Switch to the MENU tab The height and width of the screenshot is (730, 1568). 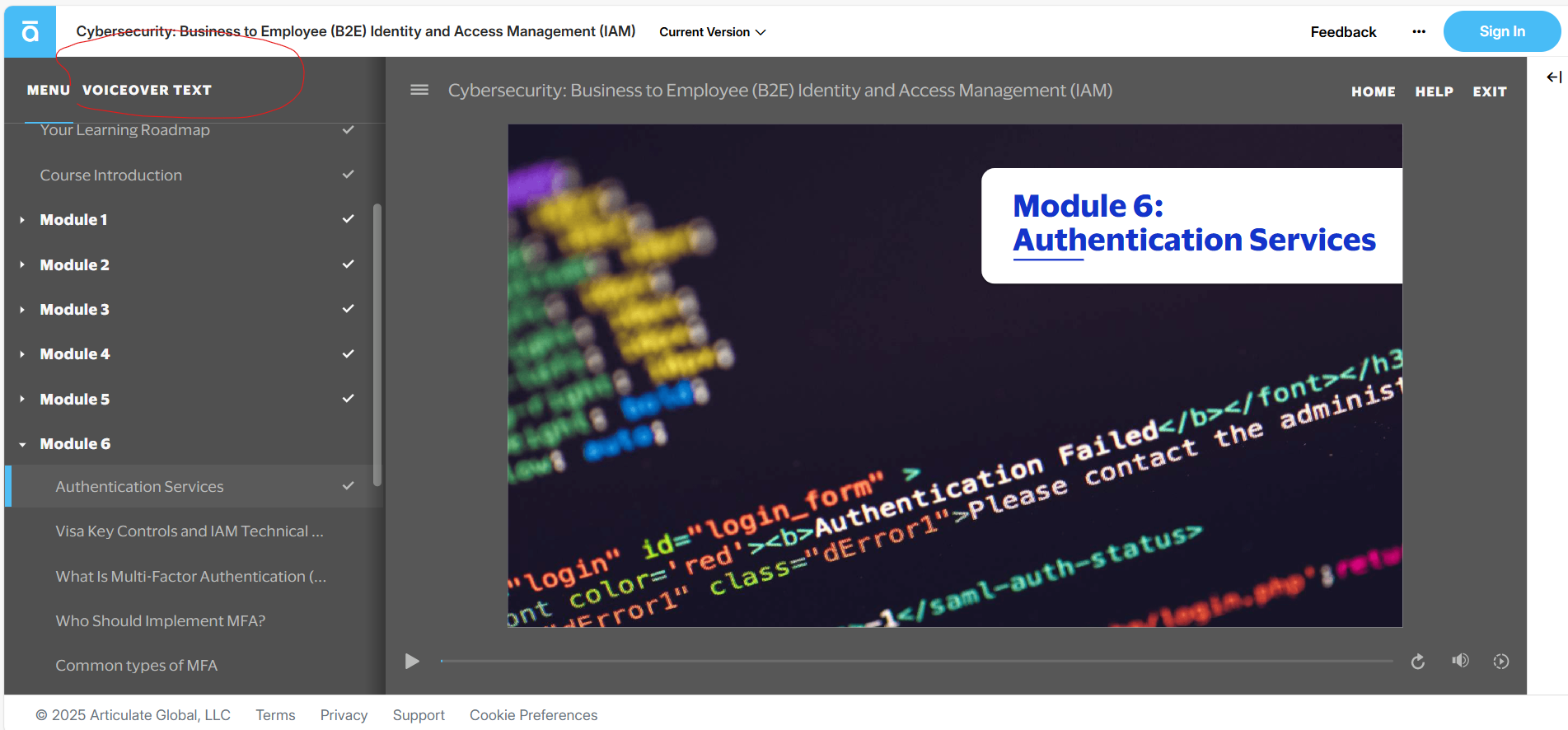pyautogui.click(x=49, y=90)
